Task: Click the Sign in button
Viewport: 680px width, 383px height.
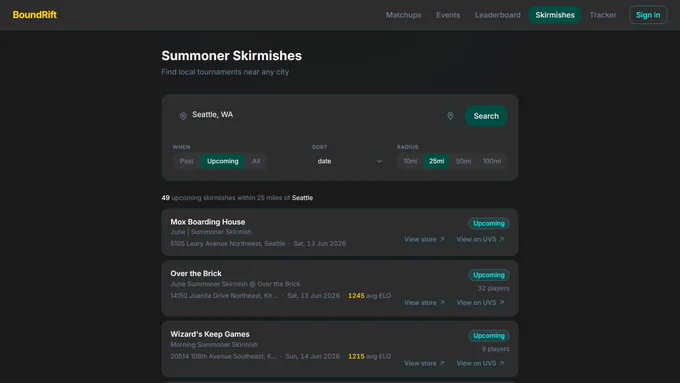Action: pyautogui.click(x=648, y=15)
